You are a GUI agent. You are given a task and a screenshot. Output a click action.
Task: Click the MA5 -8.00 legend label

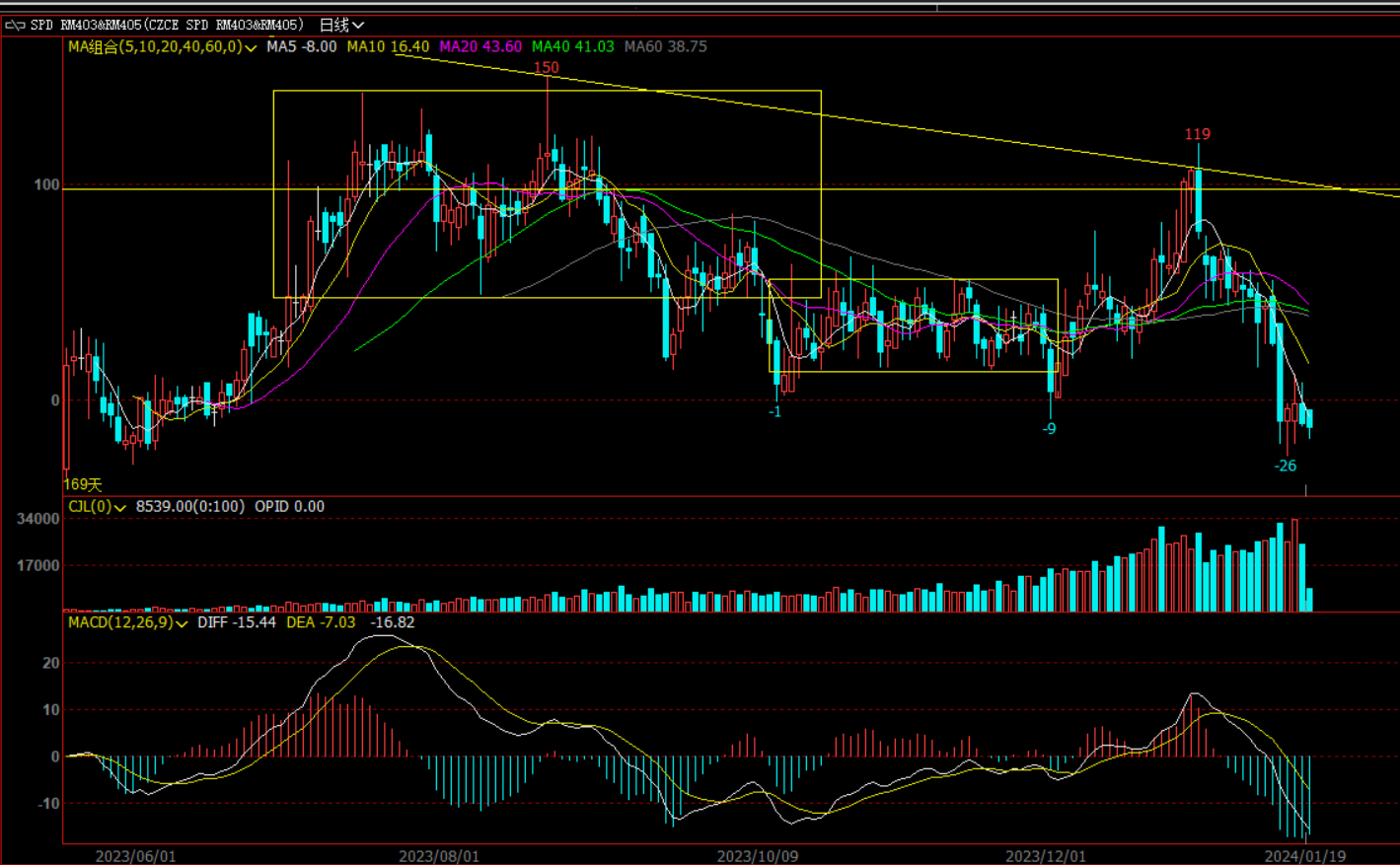pos(301,46)
